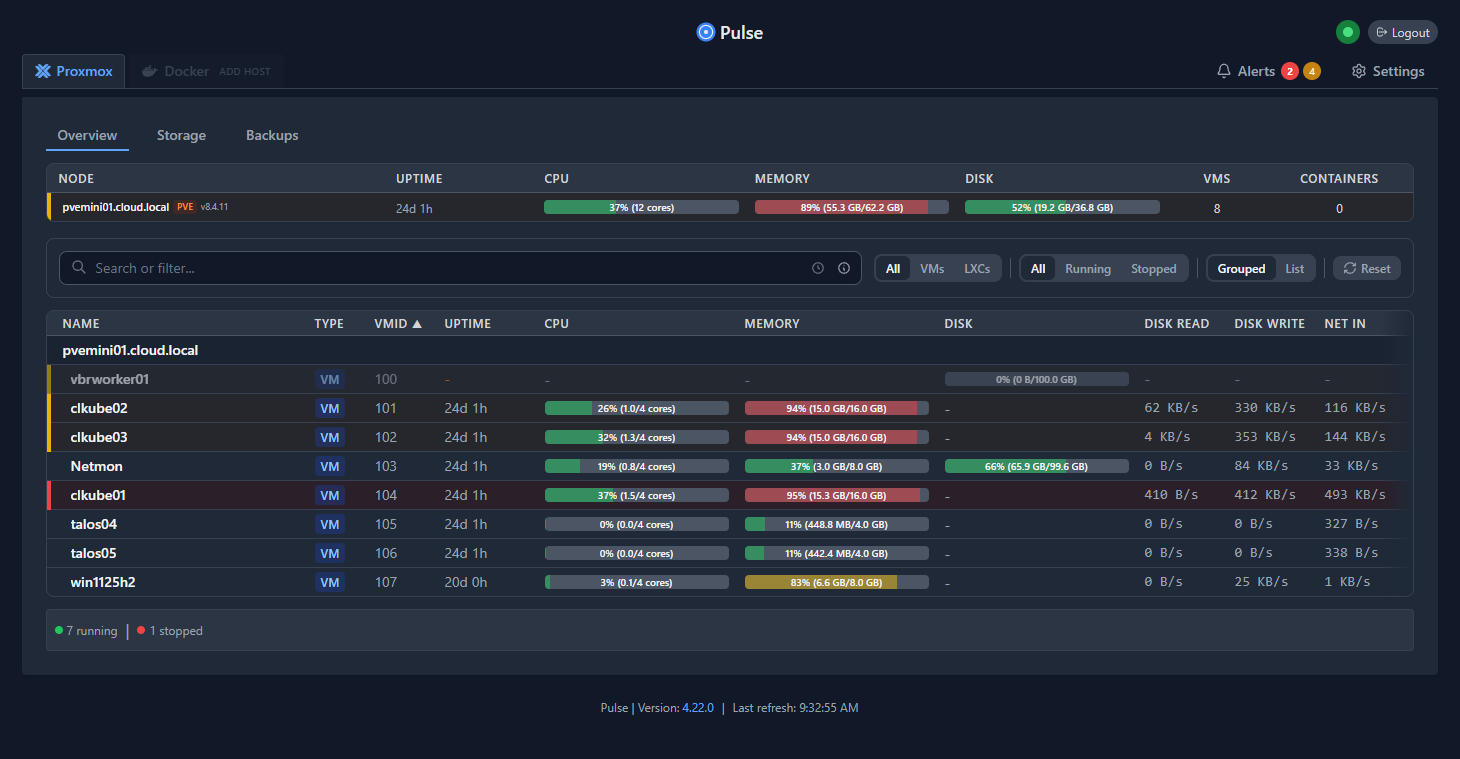Image resolution: width=1460 pixels, height=759 pixels.
Task: Click the yellow alert count badge
Action: point(1311,71)
